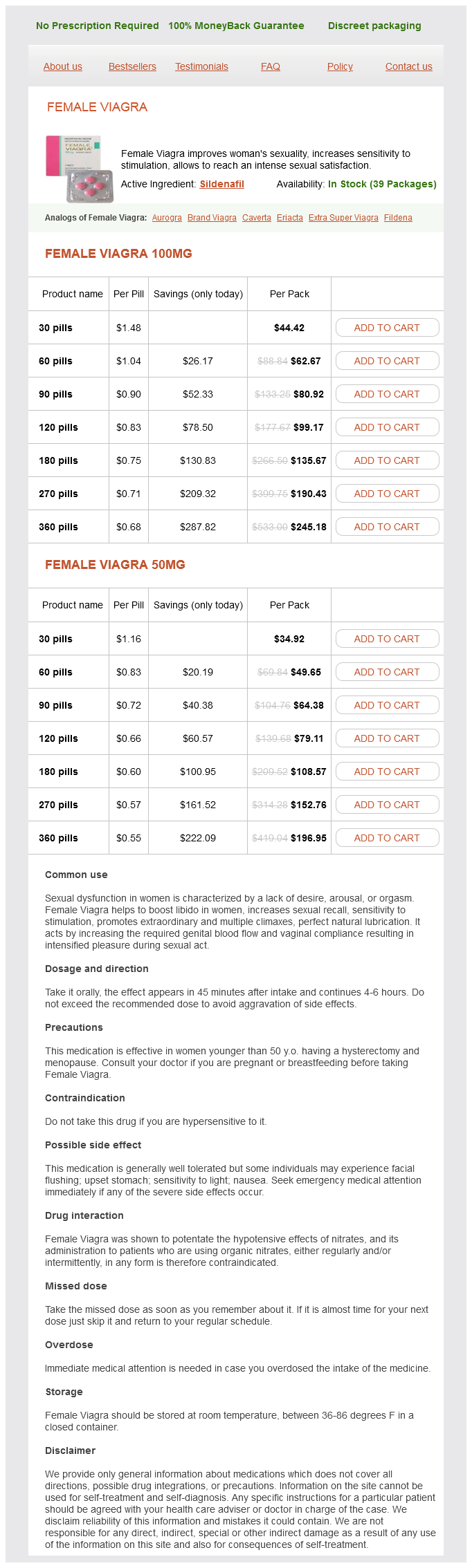
Task: Add 90 pills of 100mg to cart
Action: pyautogui.click(x=387, y=394)
